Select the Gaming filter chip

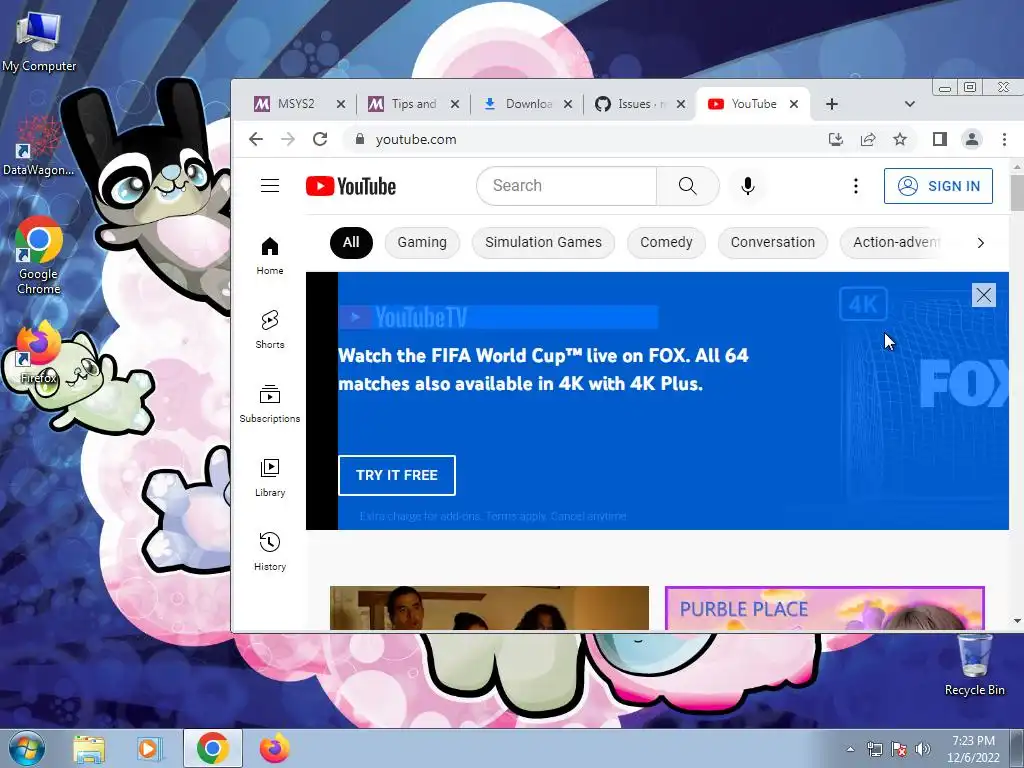(x=422, y=242)
